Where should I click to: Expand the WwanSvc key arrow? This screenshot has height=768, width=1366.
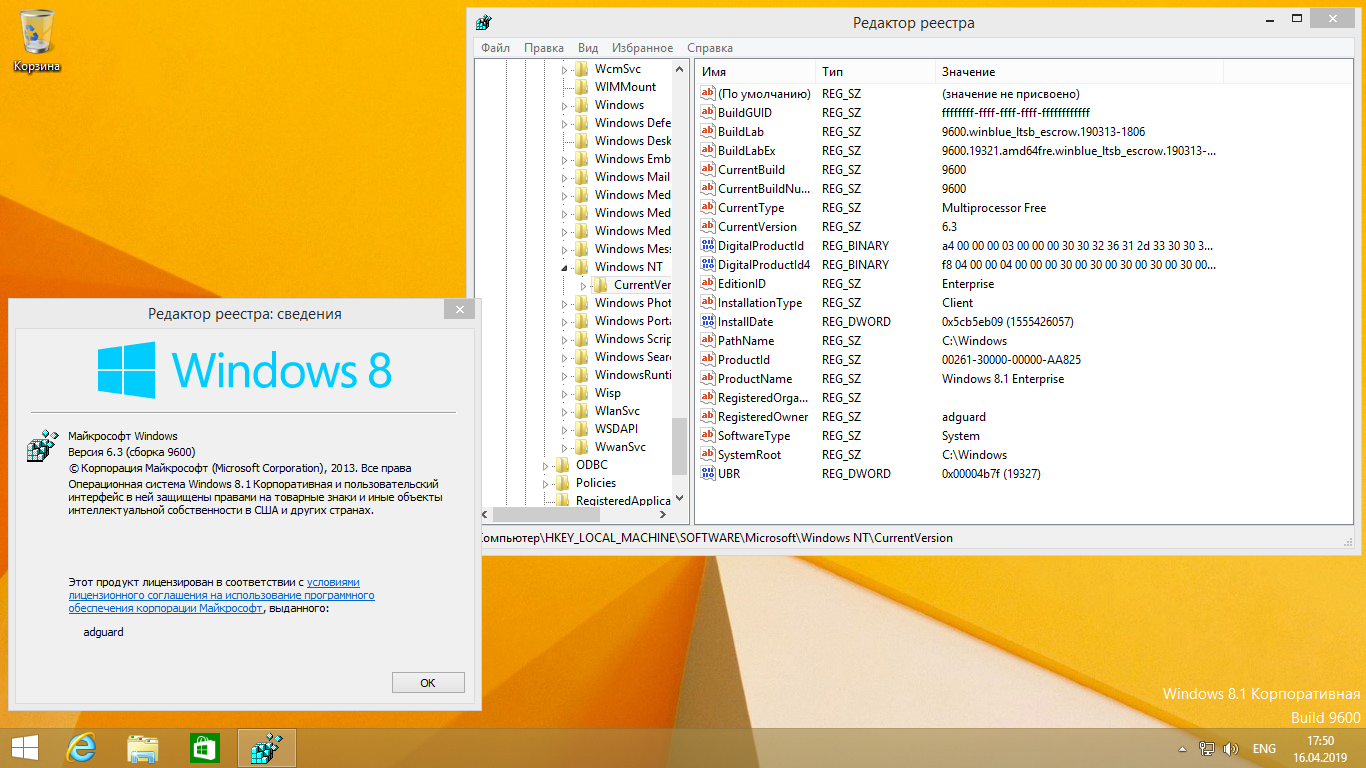pyautogui.click(x=565, y=447)
